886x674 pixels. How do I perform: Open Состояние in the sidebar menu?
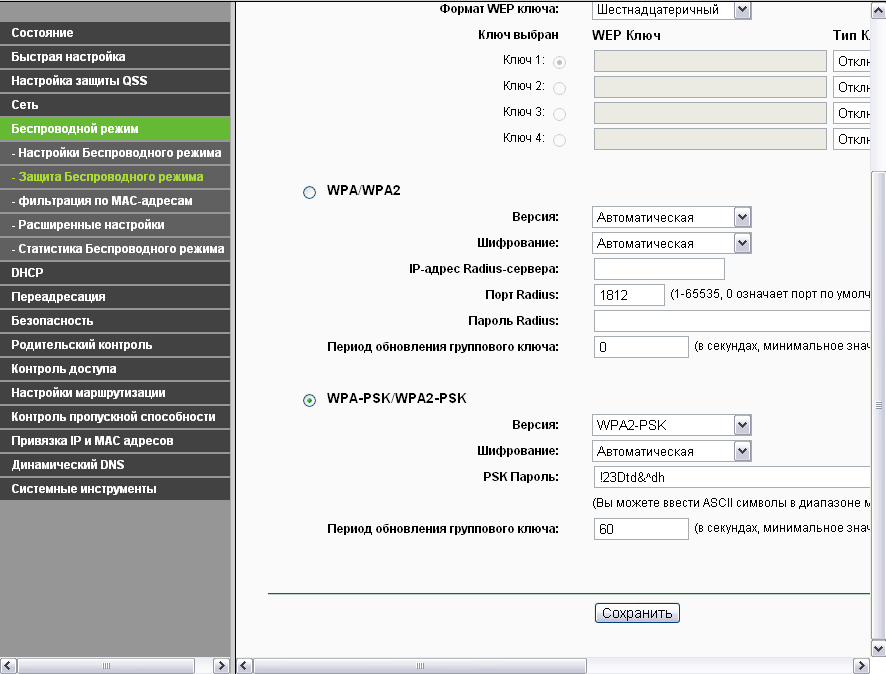tap(115, 33)
